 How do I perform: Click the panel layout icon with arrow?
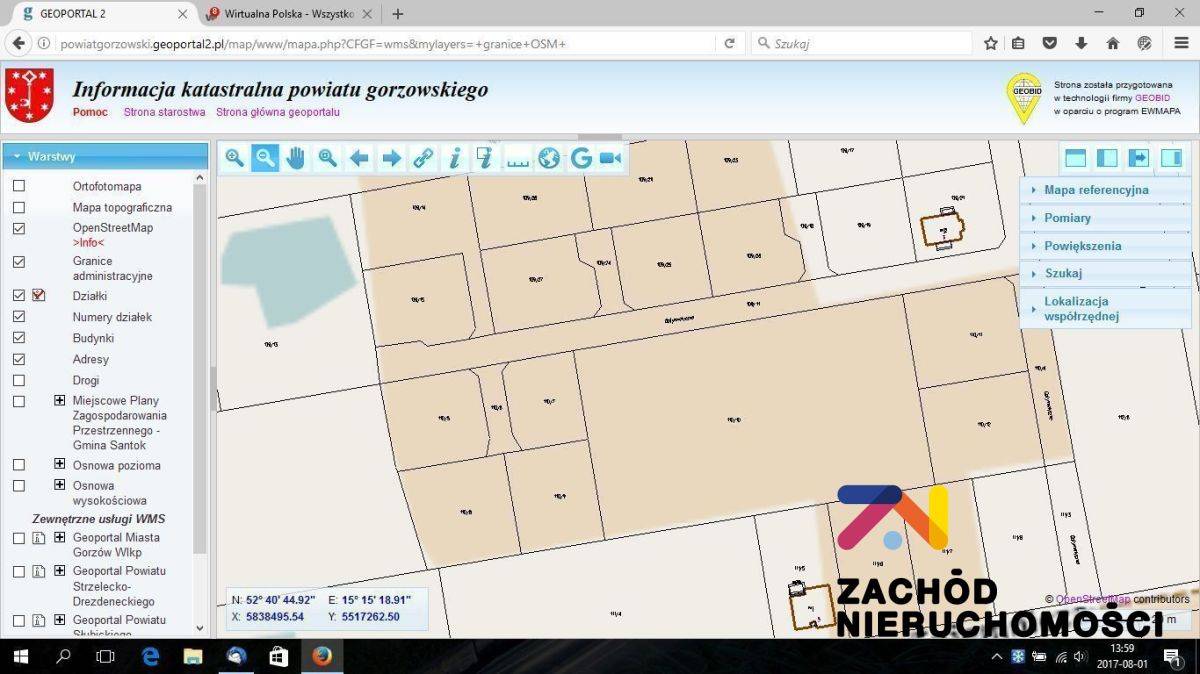click(x=1139, y=158)
